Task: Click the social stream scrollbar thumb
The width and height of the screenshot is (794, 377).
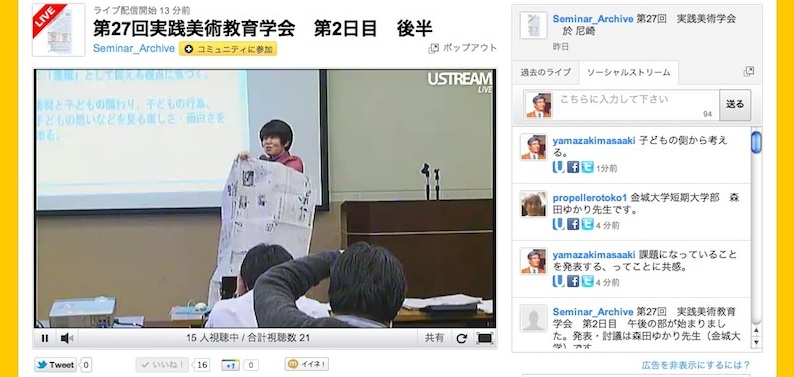Action: (x=756, y=142)
